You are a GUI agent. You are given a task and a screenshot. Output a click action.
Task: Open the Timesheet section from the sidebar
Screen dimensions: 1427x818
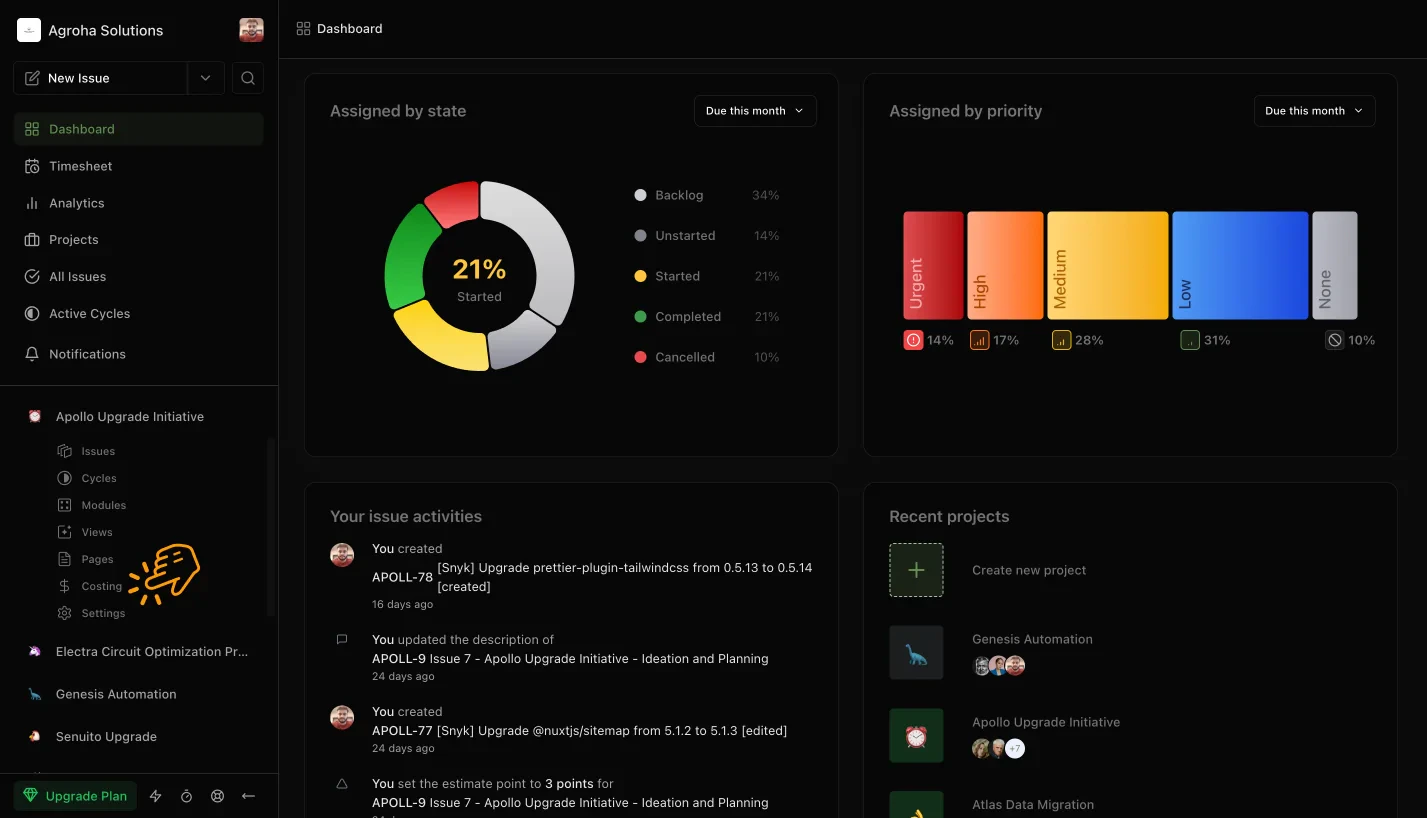pos(80,166)
